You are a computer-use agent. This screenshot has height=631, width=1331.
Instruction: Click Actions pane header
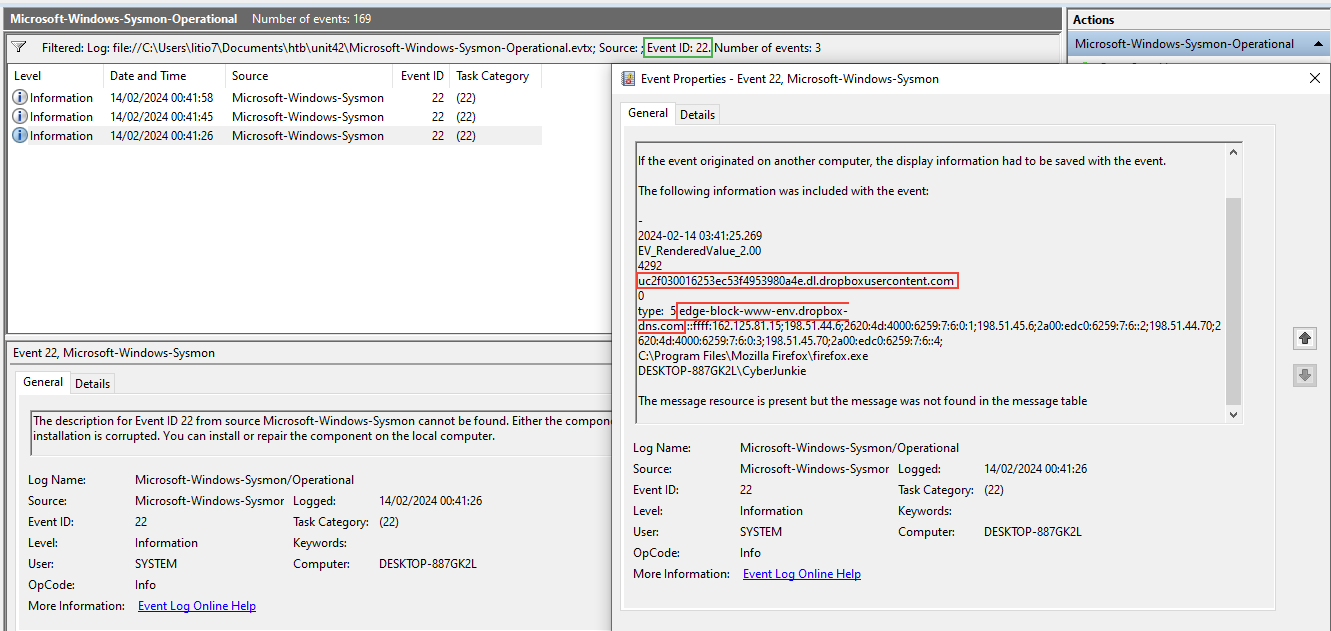point(1199,19)
